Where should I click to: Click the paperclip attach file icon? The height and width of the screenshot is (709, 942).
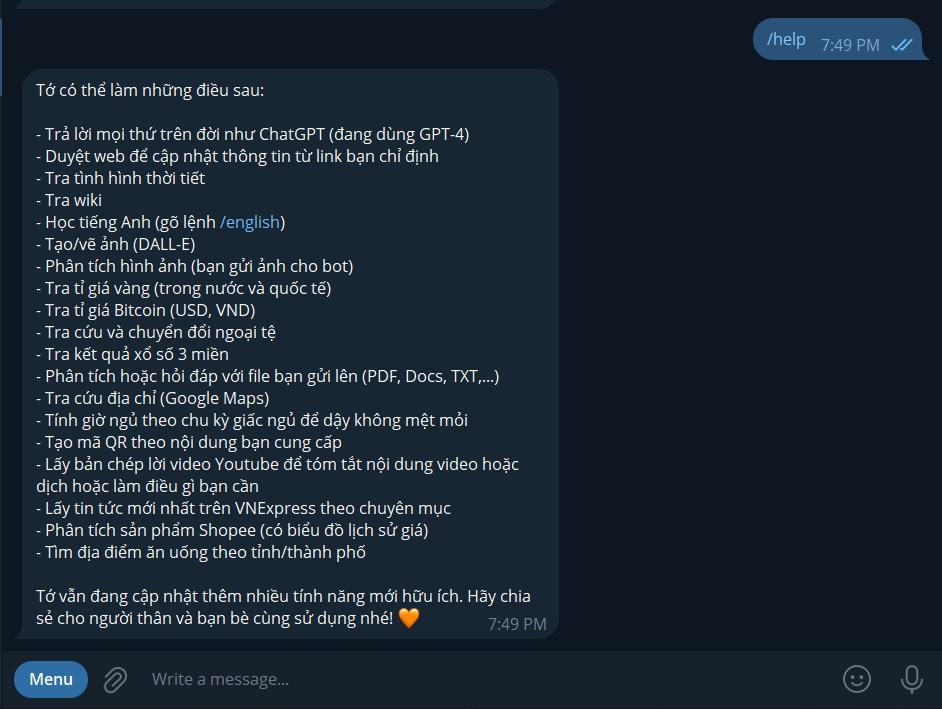[x=115, y=680]
